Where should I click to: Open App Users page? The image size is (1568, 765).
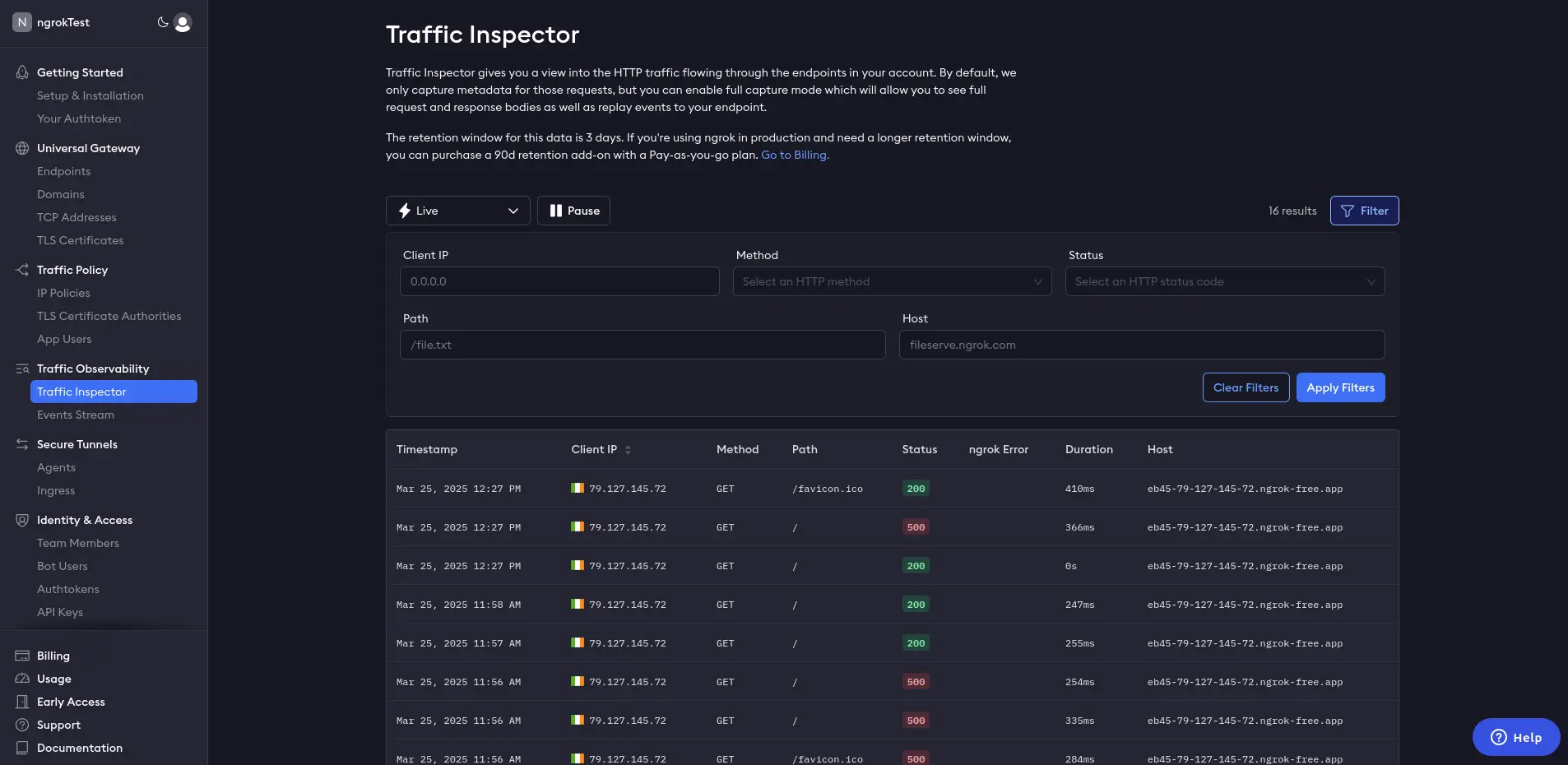pos(64,339)
